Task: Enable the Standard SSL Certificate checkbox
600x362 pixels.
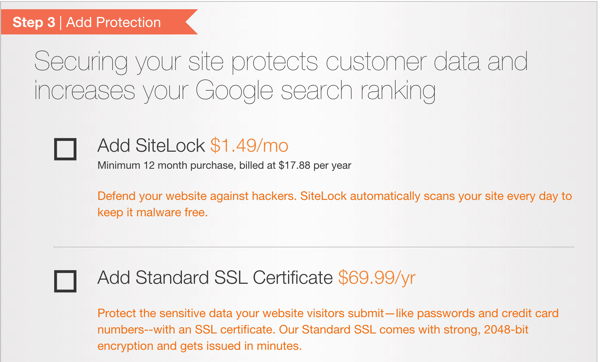Action: 65,281
